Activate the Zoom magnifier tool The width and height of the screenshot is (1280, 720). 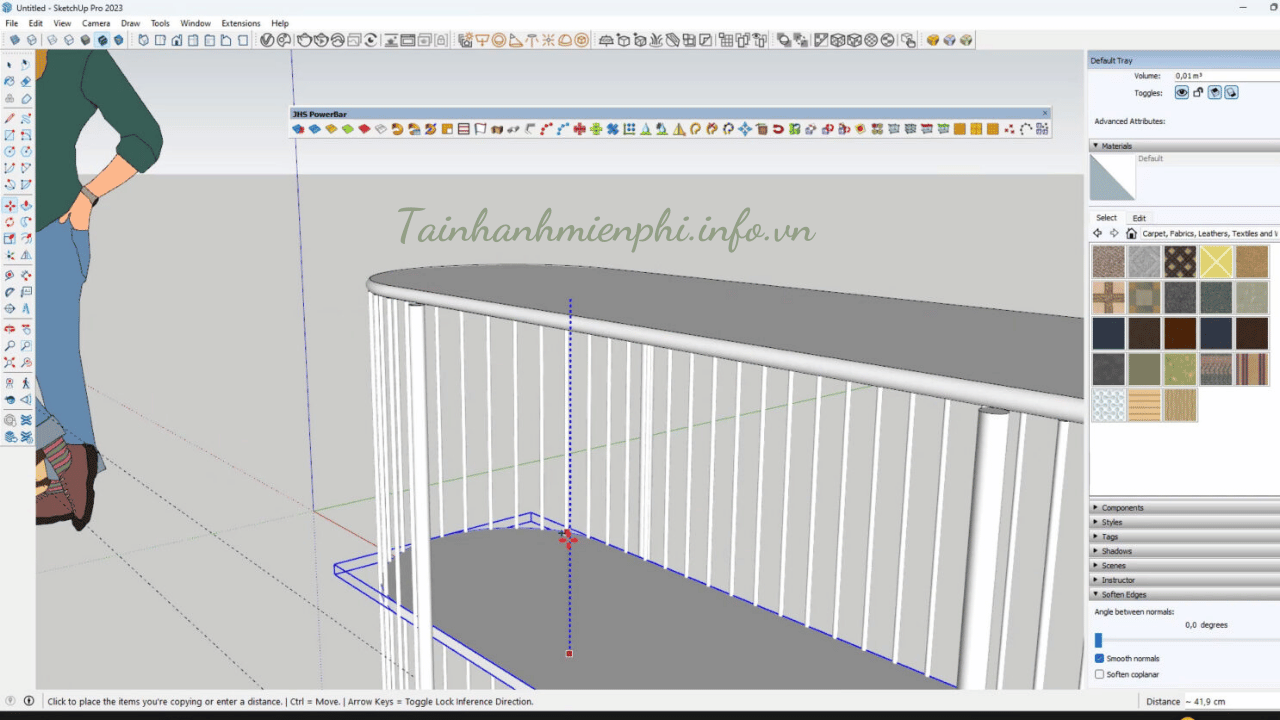(x=10, y=346)
